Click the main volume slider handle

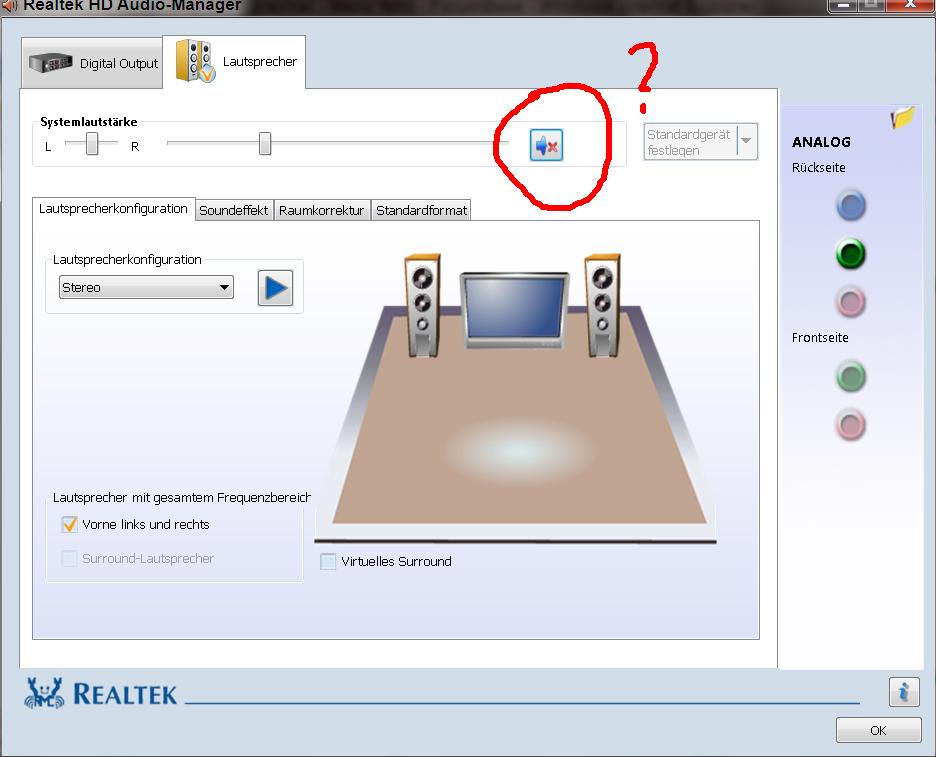(265, 144)
